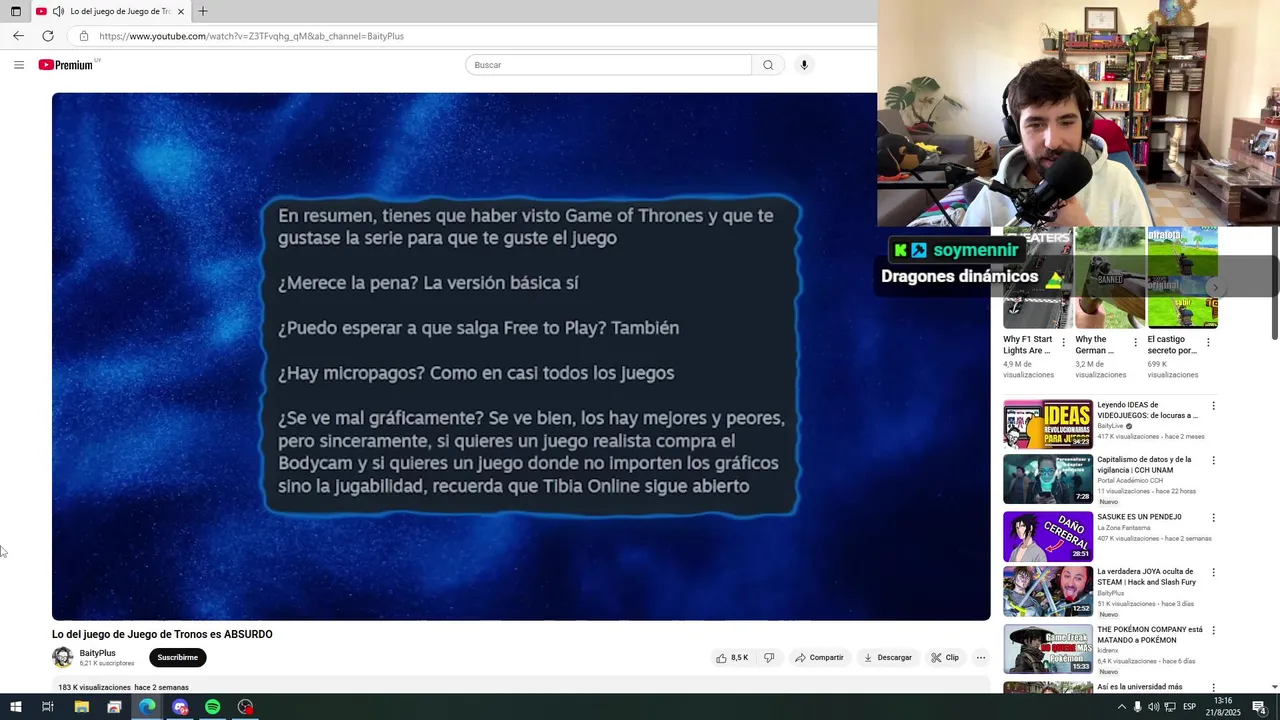Click the Buscar search field
Screen dimensions: 1280x720
pyautogui.click(x=608, y=65)
